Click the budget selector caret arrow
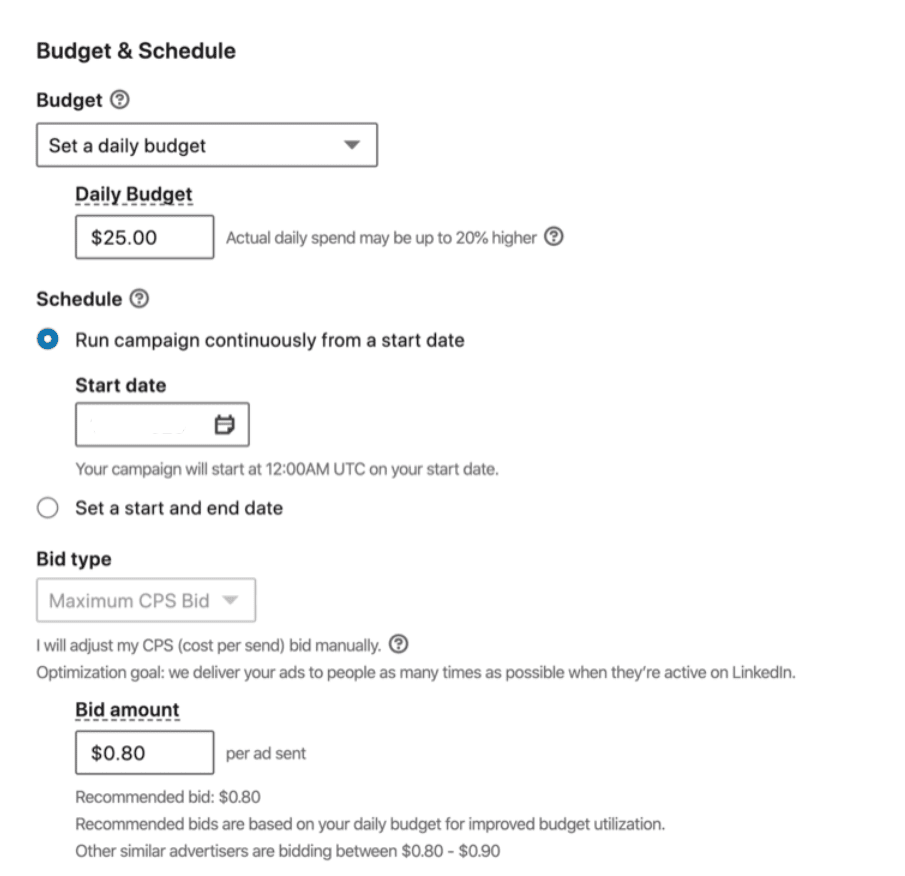 [x=354, y=144]
